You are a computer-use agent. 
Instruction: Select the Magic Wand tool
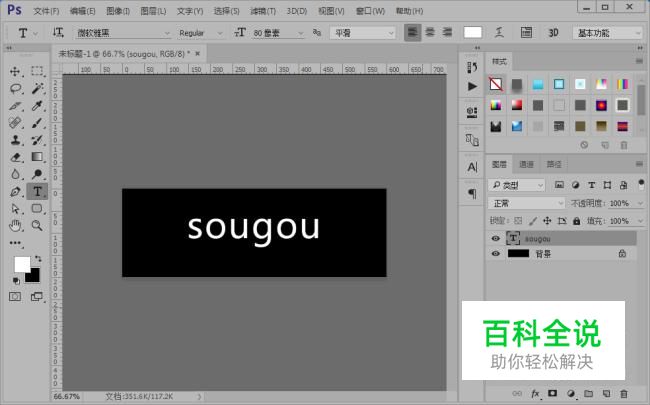(37, 88)
